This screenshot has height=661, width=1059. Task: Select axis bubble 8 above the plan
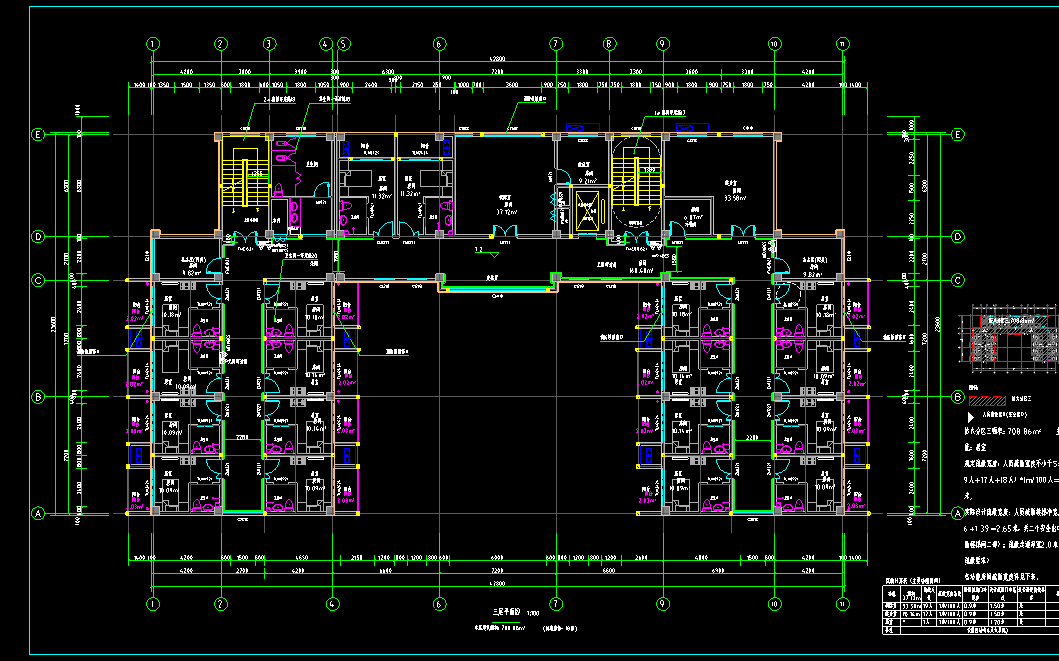pyautogui.click(x=609, y=44)
